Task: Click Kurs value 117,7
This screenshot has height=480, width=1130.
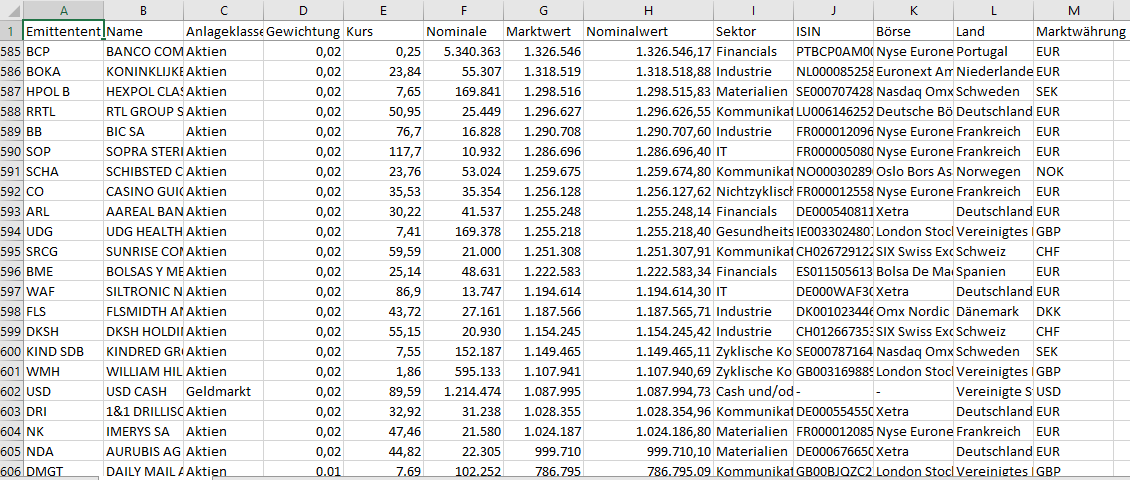Action: (x=384, y=152)
